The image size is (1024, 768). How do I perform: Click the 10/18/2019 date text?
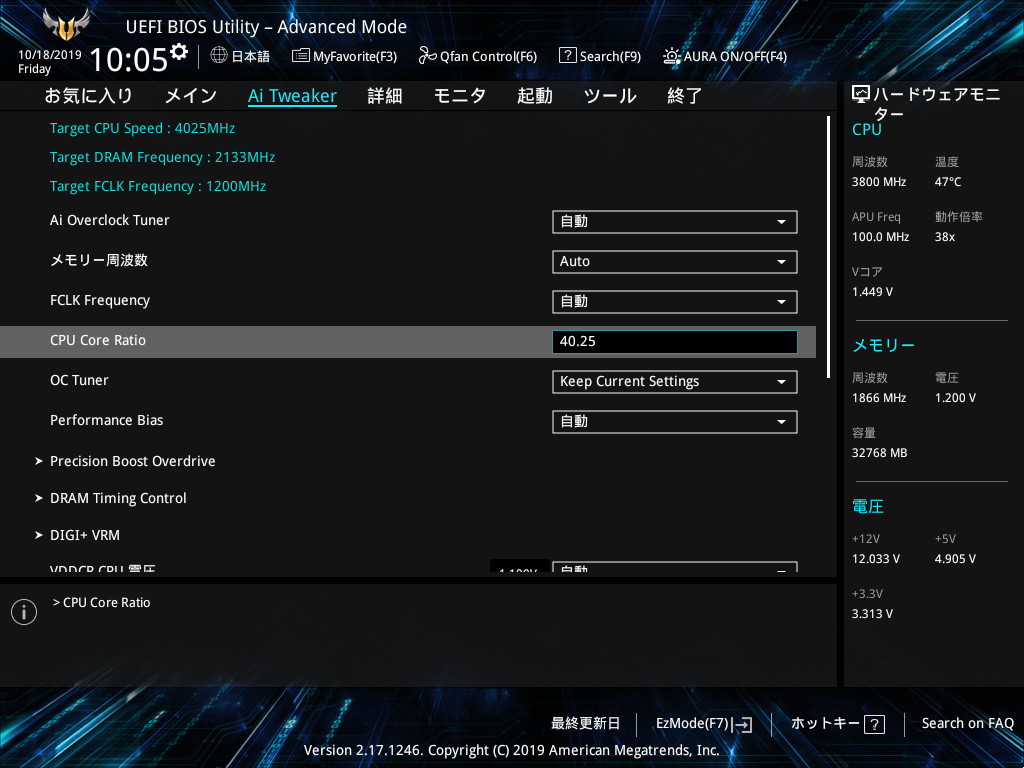50,55
